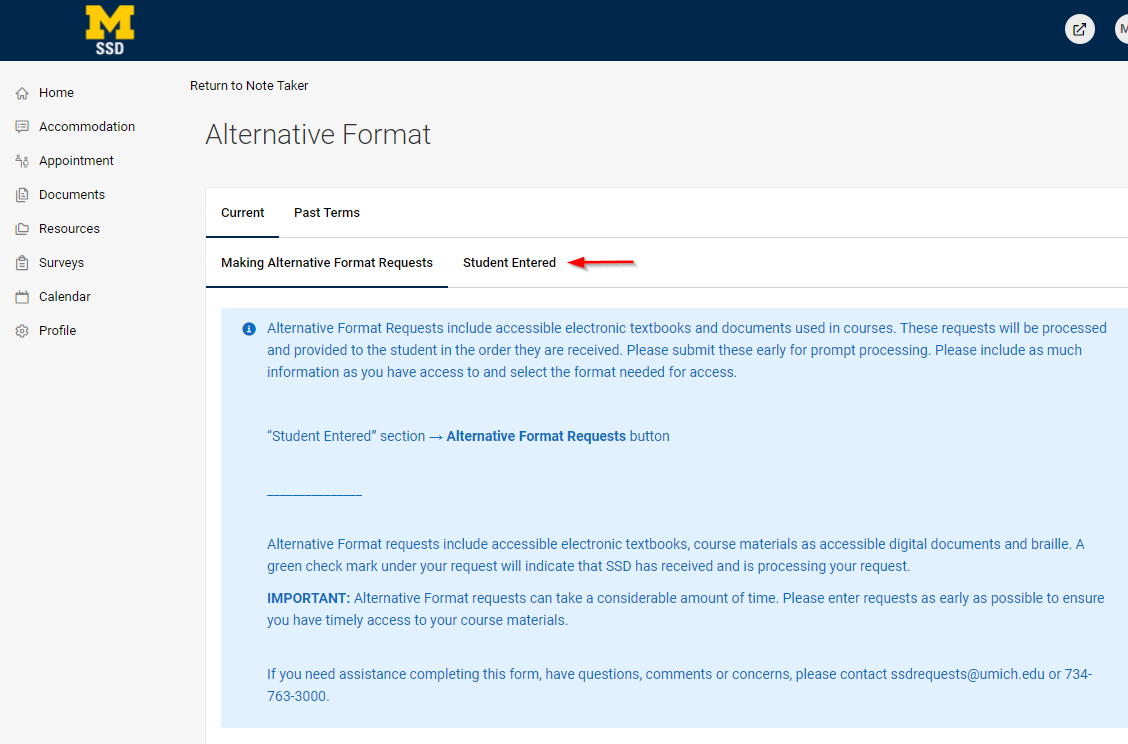Click the Resources folder icon
This screenshot has width=1128, height=744.
pyautogui.click(x=22, y=229)
